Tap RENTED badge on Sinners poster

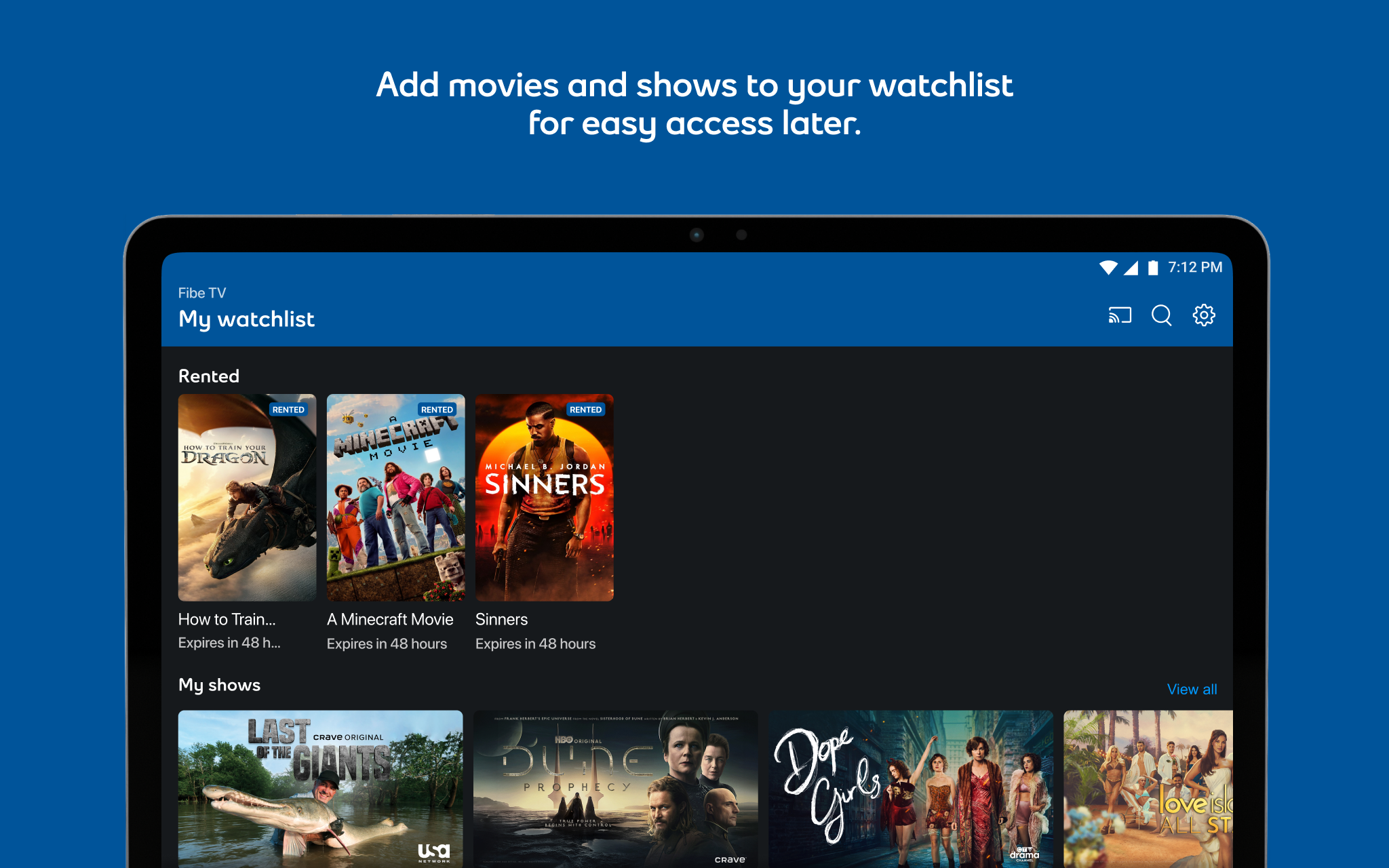pos(585,410)
